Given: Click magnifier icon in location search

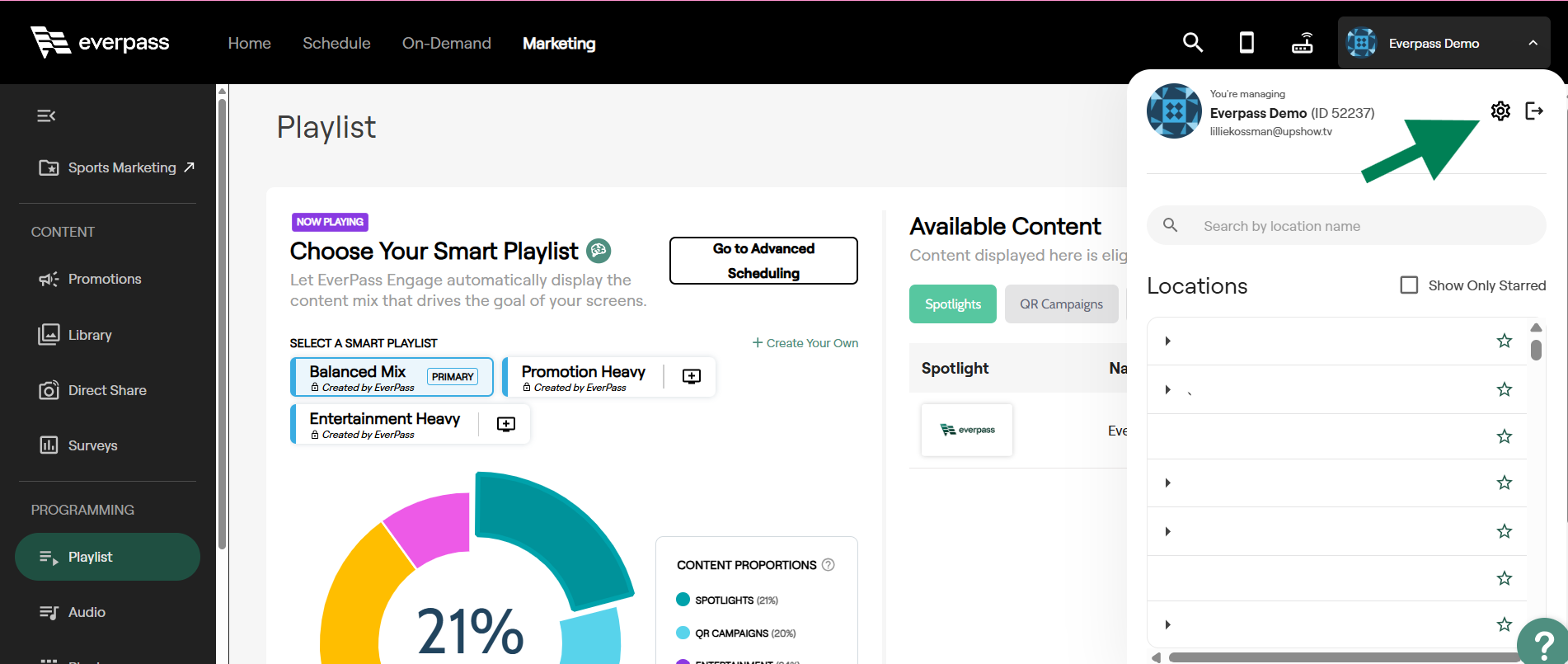Looking at the screenshot, I should (x=1170, y=224).
